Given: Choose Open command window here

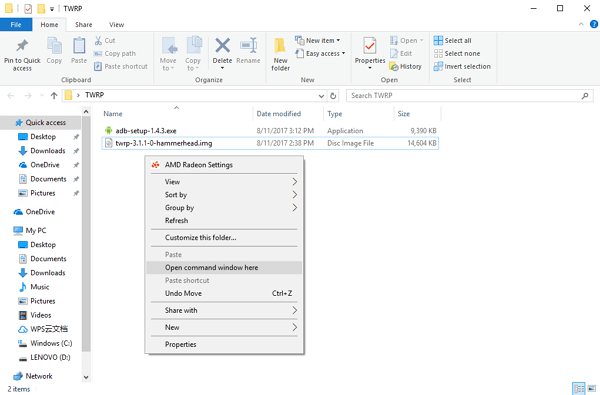Looking at the screenshot, I should [224, 268].
